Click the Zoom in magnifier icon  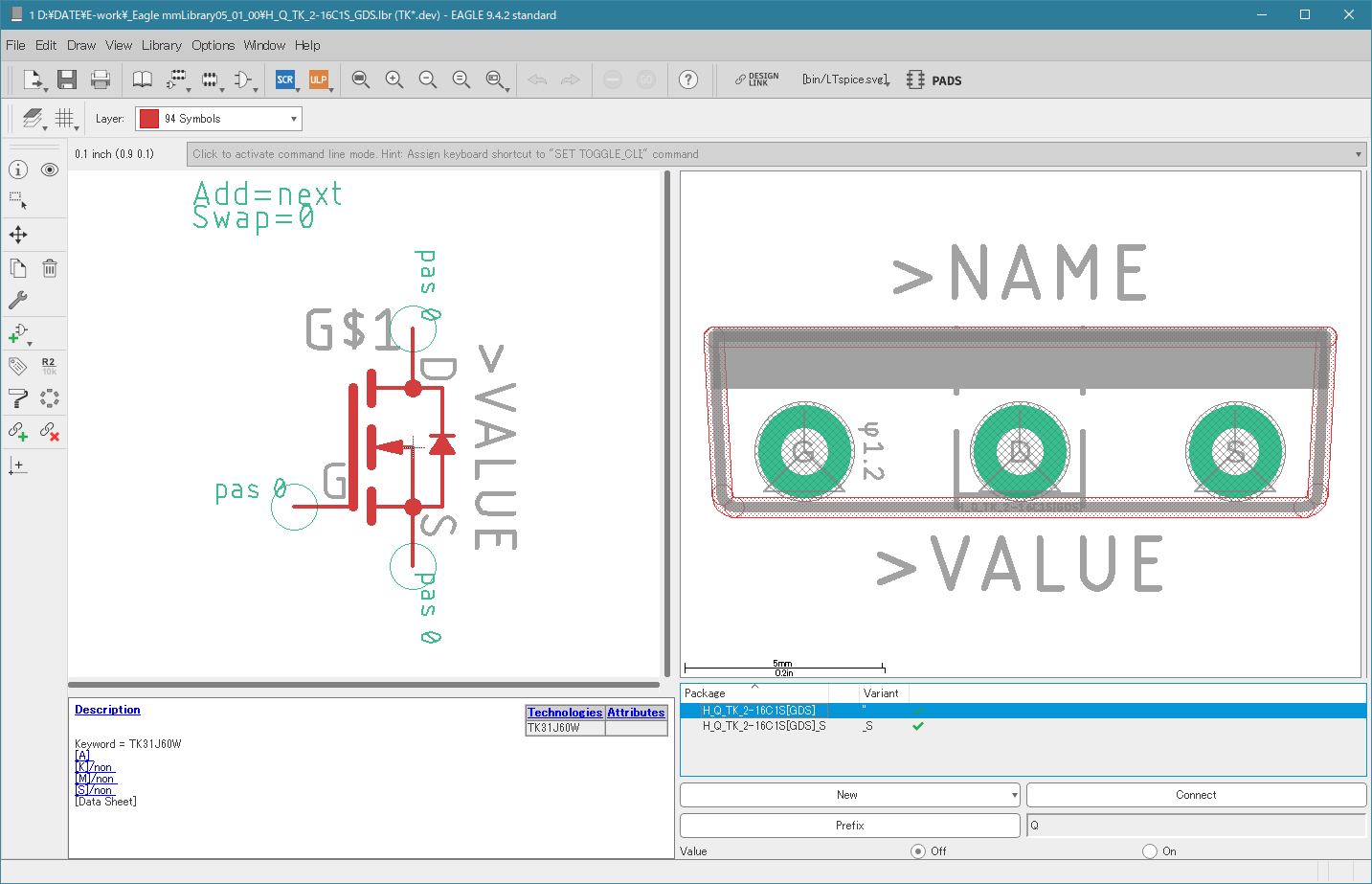394,79
